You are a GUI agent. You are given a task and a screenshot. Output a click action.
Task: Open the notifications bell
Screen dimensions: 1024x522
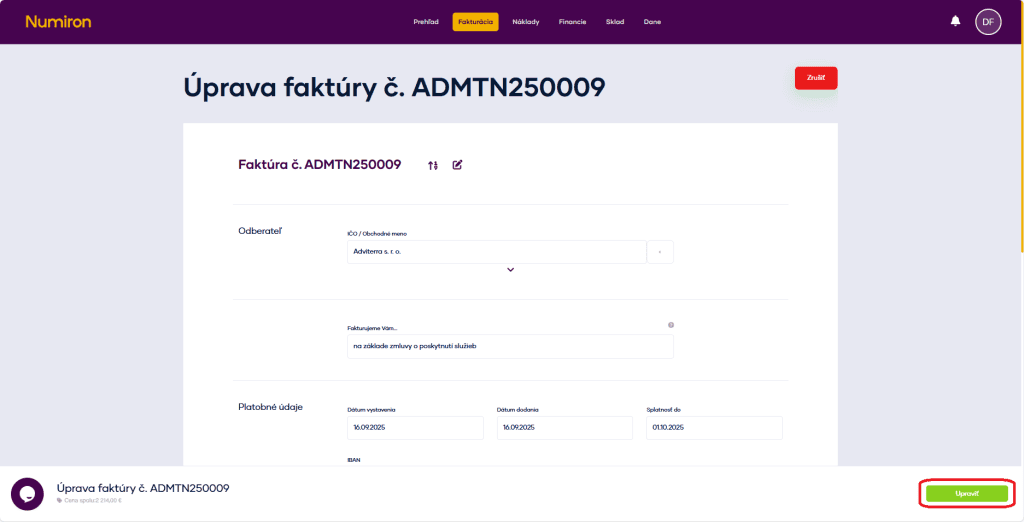coord(955,21)
